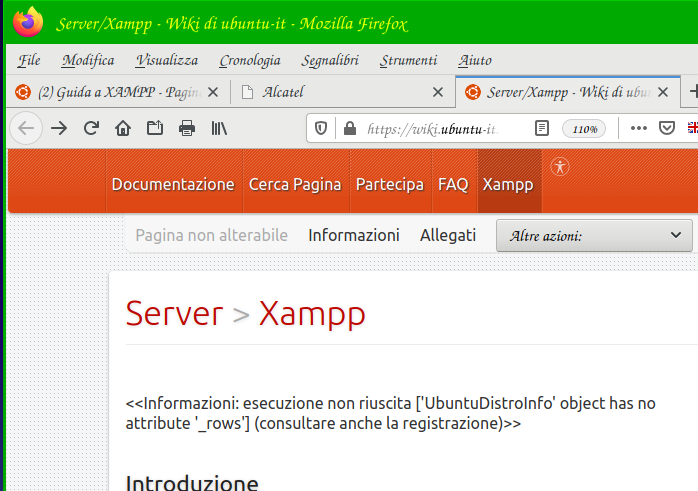Screen dimensions: 698x491
Task: Click the save-page toolbar icon
Action: coord(155,129)
